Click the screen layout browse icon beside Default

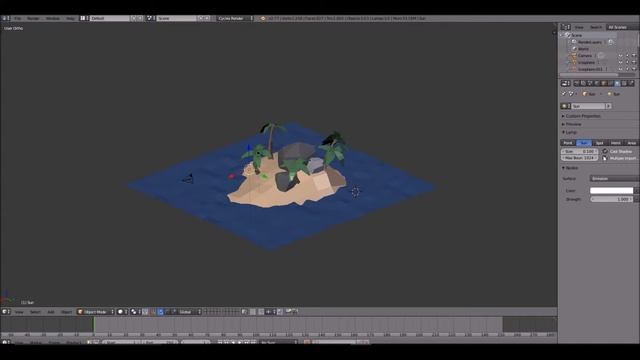84,18
